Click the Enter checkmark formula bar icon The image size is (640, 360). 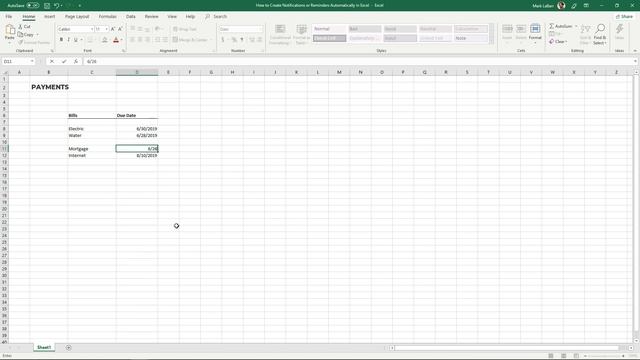pos(64,61)
